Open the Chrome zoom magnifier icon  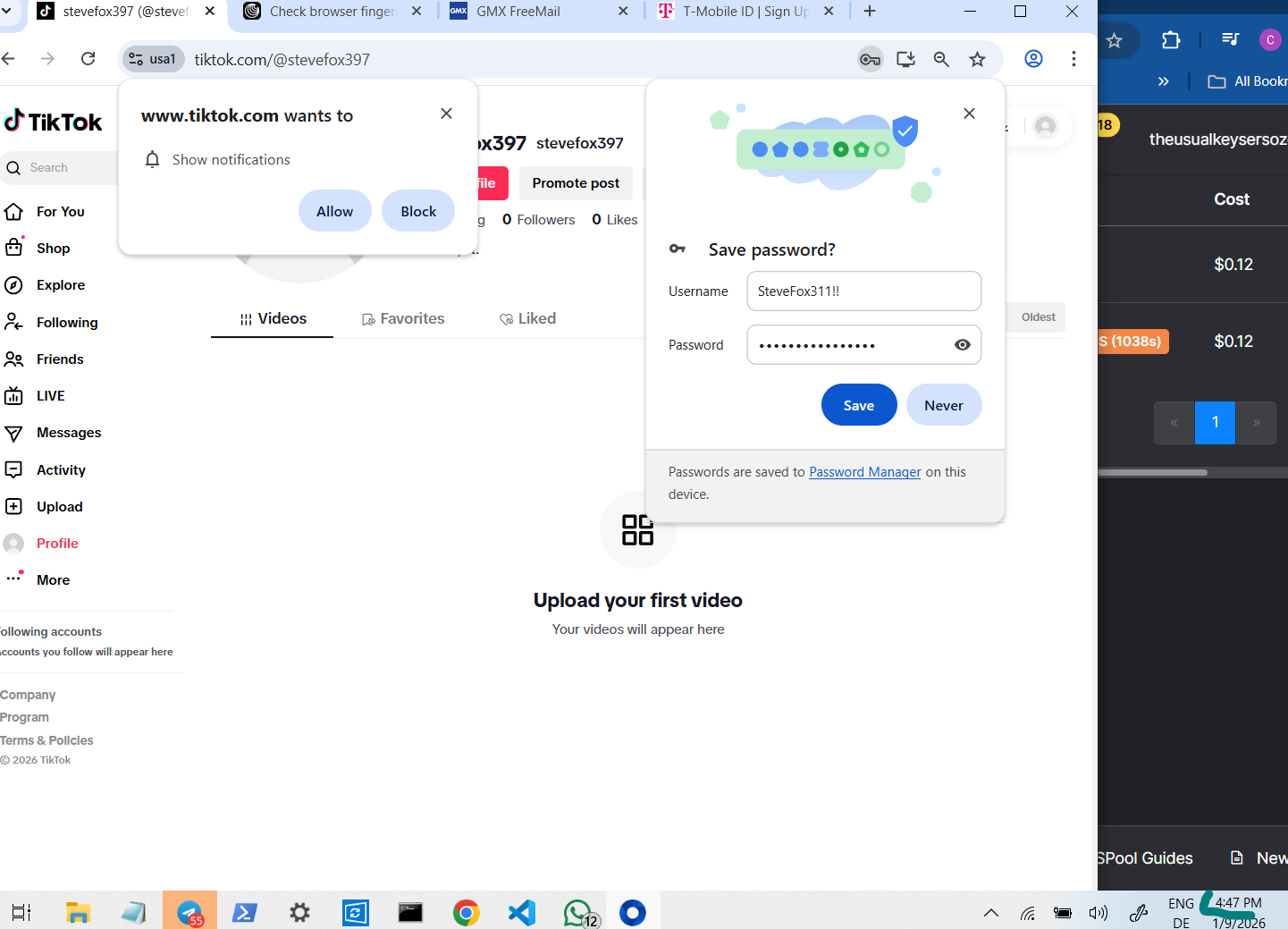pos(941,59)
